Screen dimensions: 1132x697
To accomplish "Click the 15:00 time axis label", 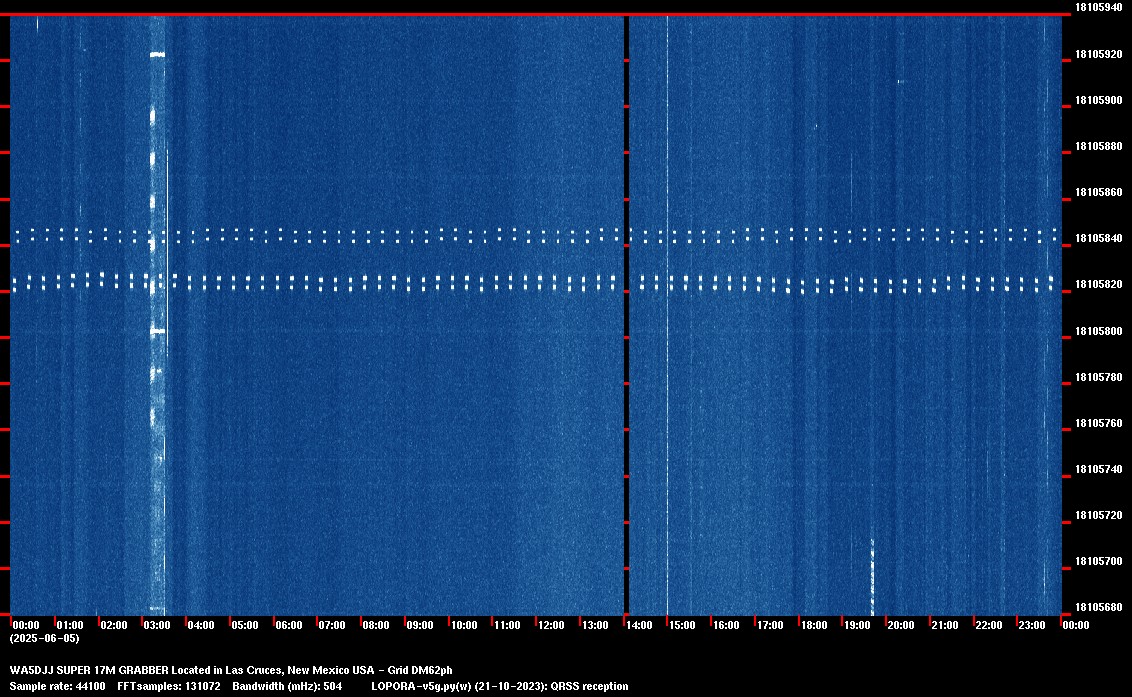I will coord(682,625).
